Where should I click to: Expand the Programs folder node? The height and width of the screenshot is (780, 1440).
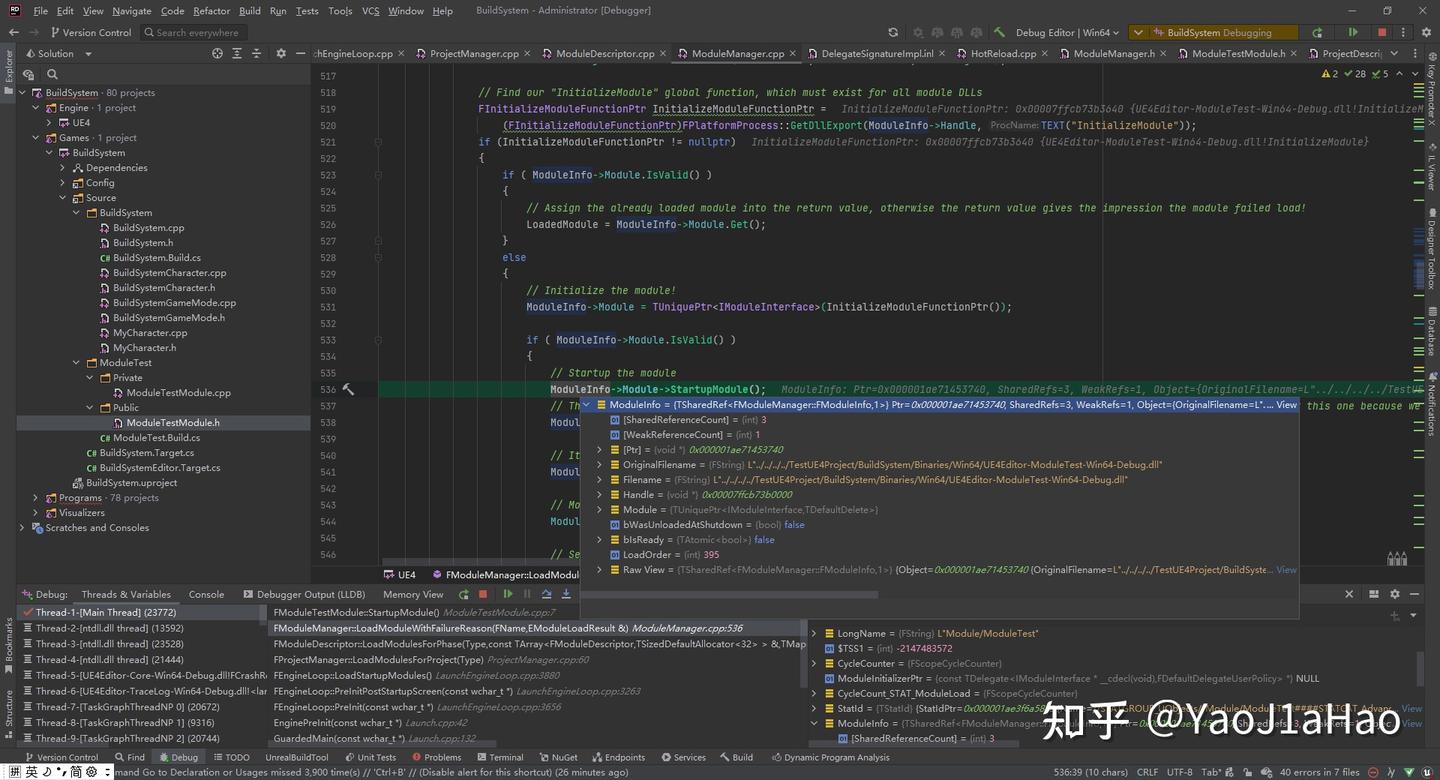pos(36,498)
